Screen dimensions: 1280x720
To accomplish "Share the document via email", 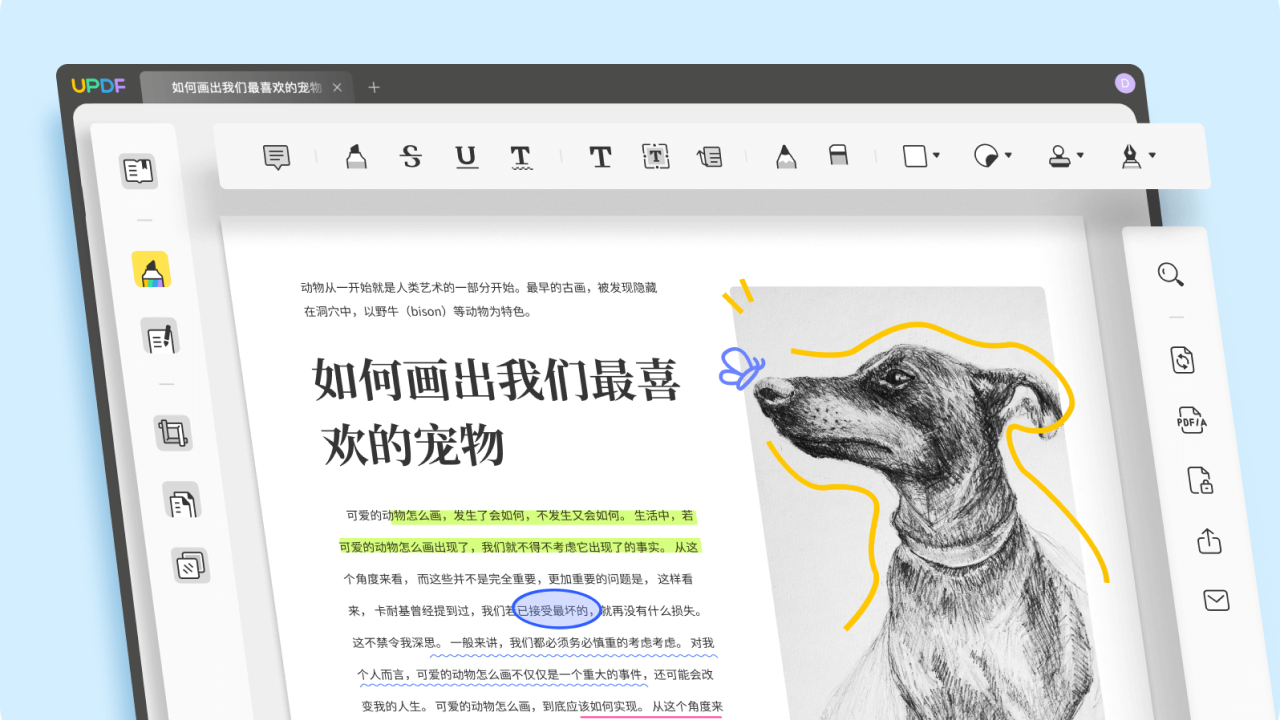I will 1216,600.
